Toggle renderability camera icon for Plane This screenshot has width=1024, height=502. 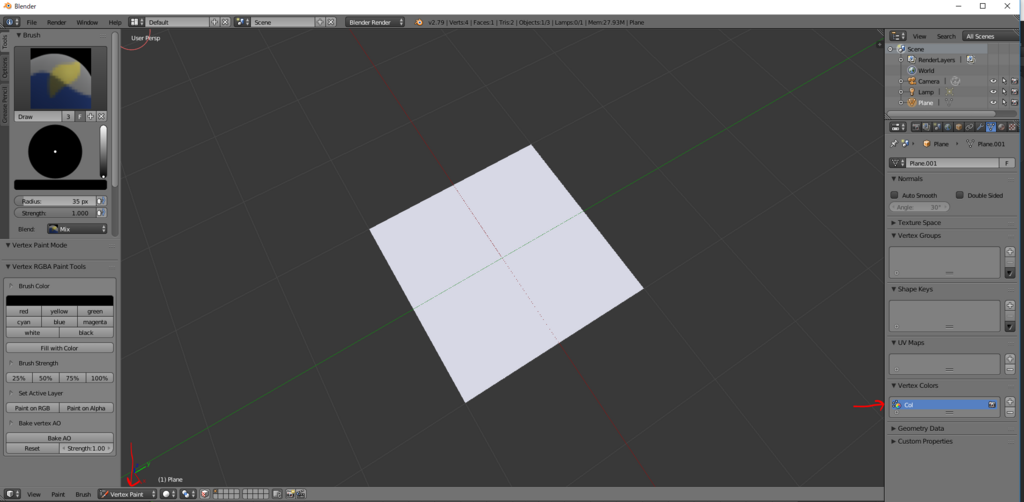[1014, 102]
